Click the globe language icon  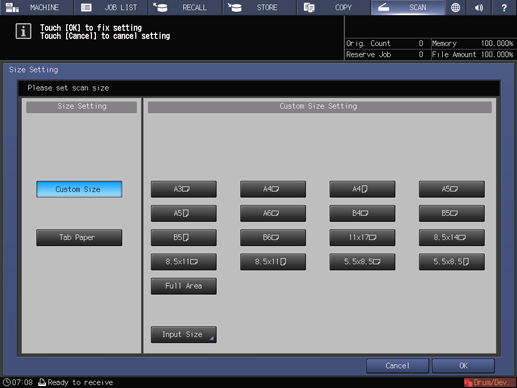tap(455, 7)
